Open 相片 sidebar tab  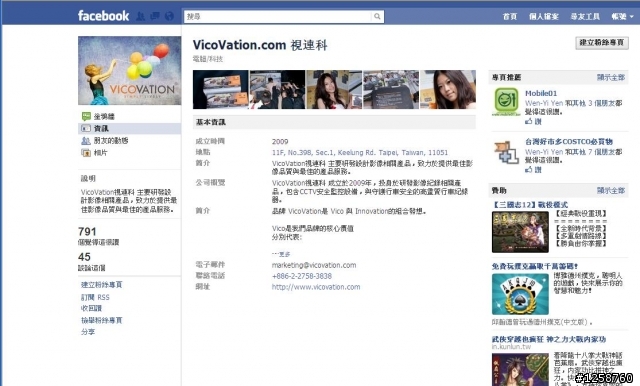(x=100, y=153)
